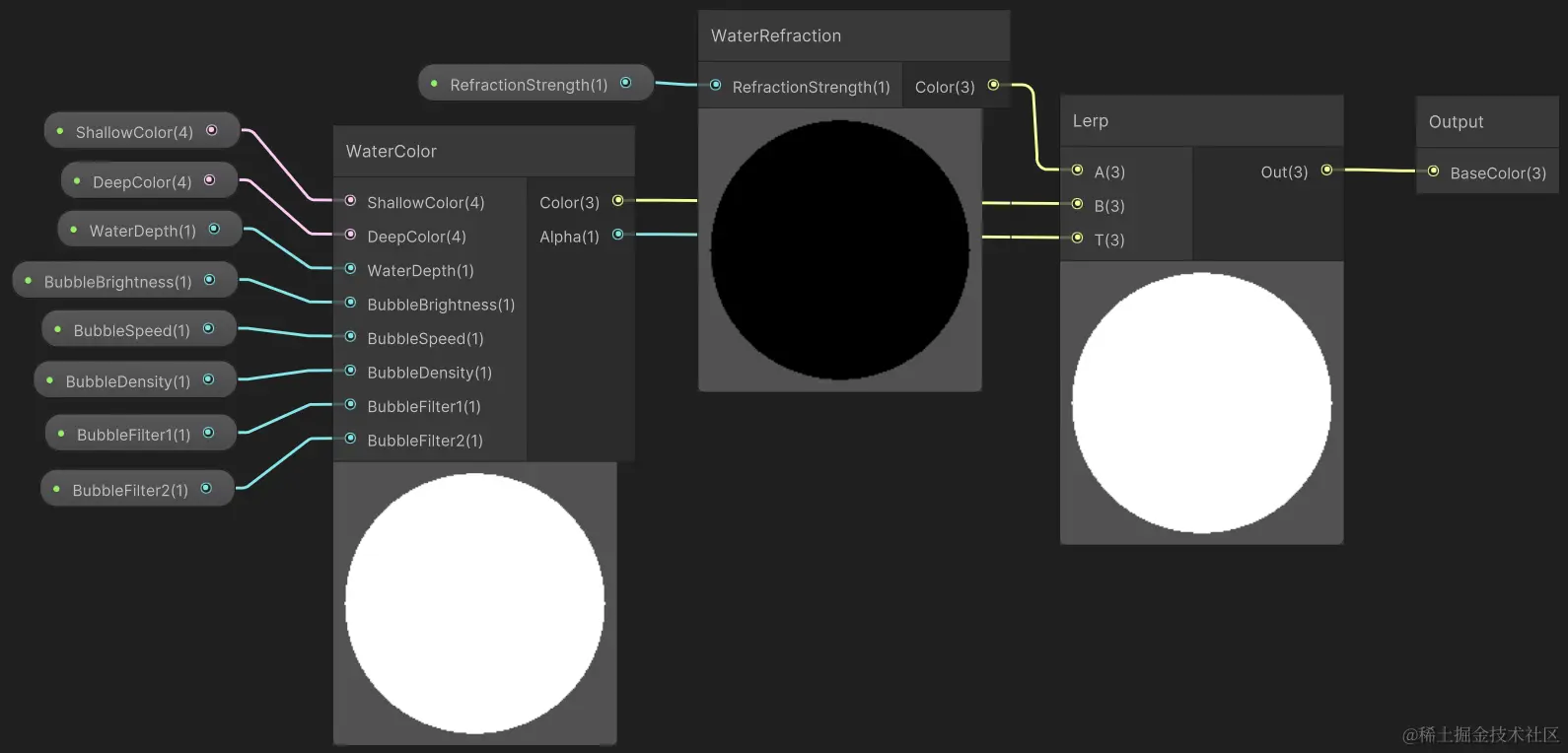Image resolution: width=1568 pixels, height=753 pixels.
Task: Click the Lerp node white sphere preview
Action: click(1201, 403)
